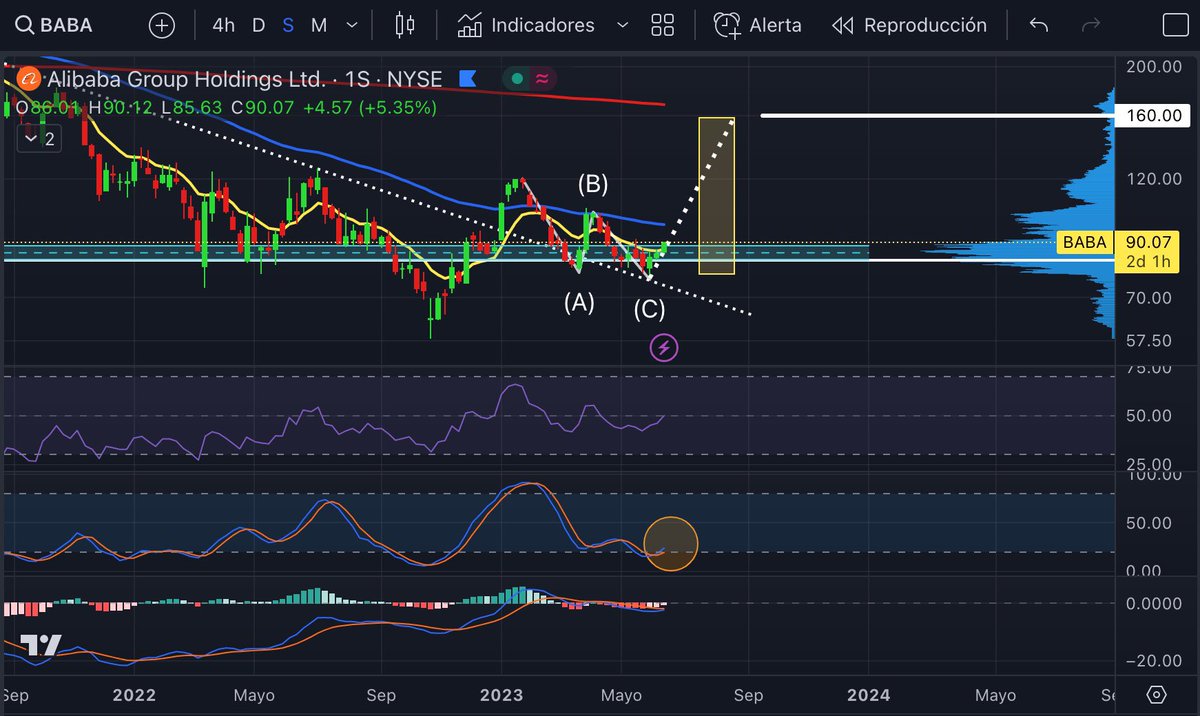This screenshot has height=716, width=1200.
Task: Click the Alibaba logo icon in legend
Action: 27,79
